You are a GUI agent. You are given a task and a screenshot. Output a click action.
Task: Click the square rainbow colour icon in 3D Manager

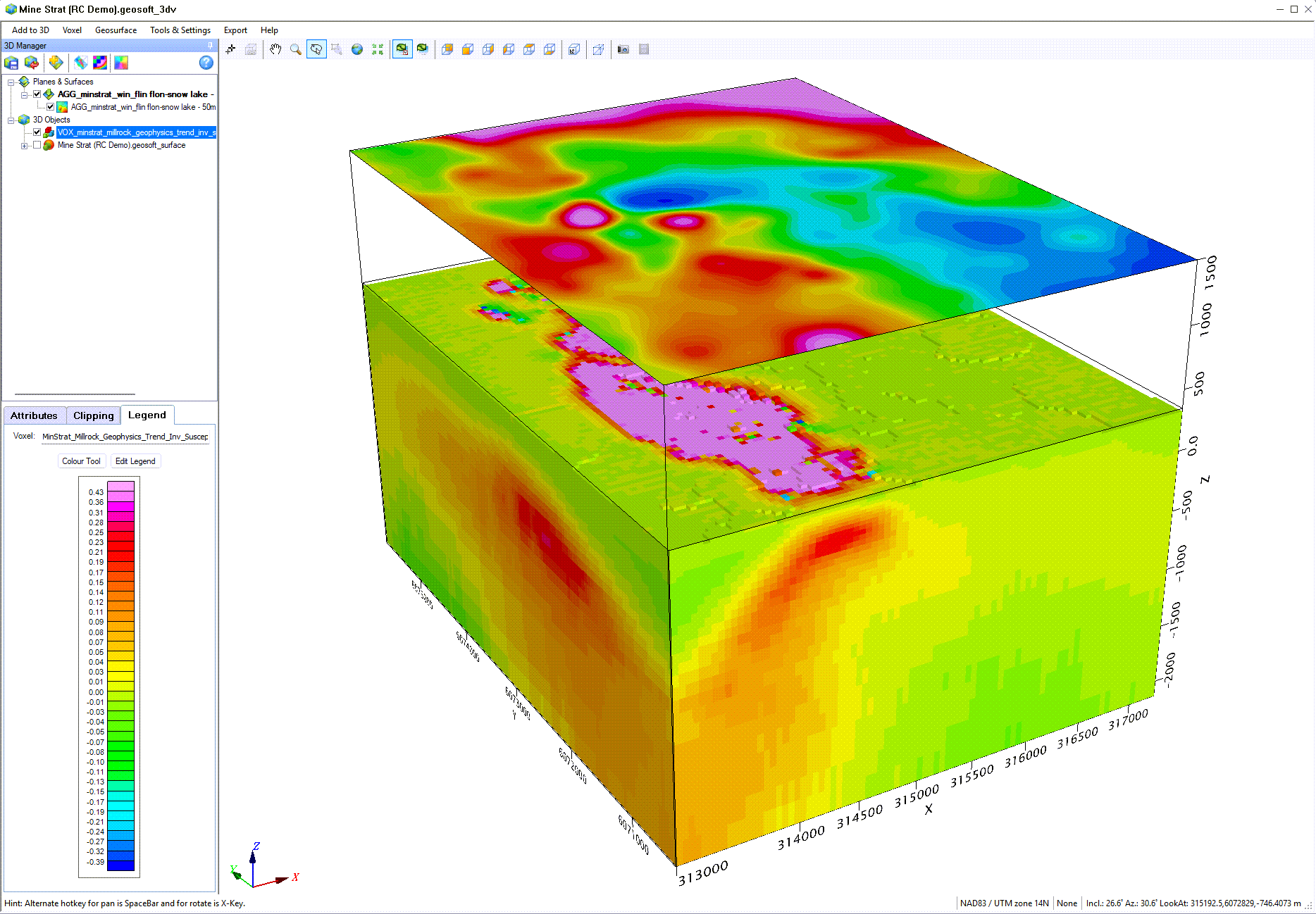[121, 63]
